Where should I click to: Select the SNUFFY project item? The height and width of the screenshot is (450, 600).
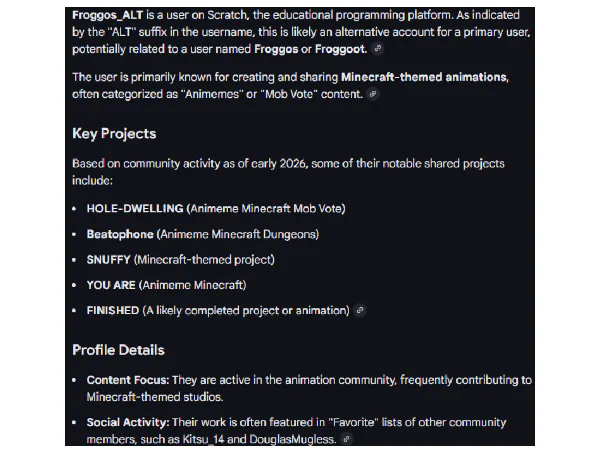110,260
